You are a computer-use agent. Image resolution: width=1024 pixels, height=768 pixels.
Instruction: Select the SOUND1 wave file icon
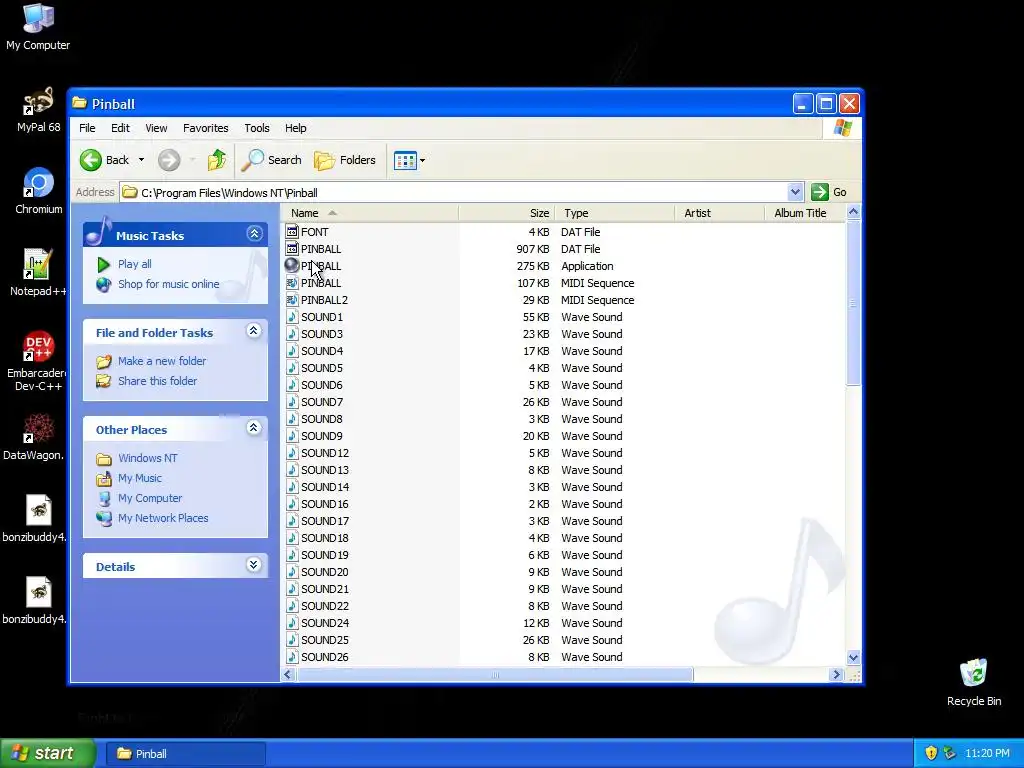click(292, 317)
